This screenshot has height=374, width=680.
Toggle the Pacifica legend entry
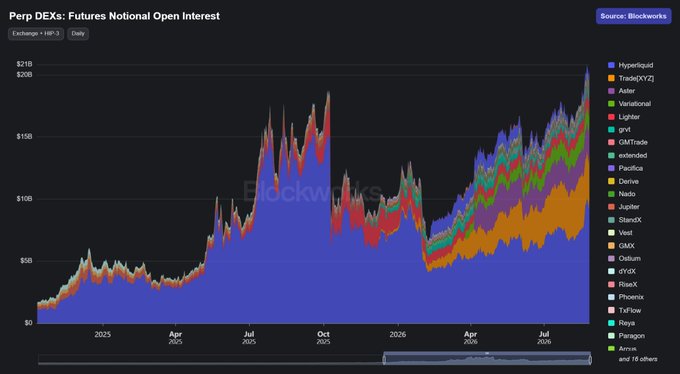[x=626, y=168]
